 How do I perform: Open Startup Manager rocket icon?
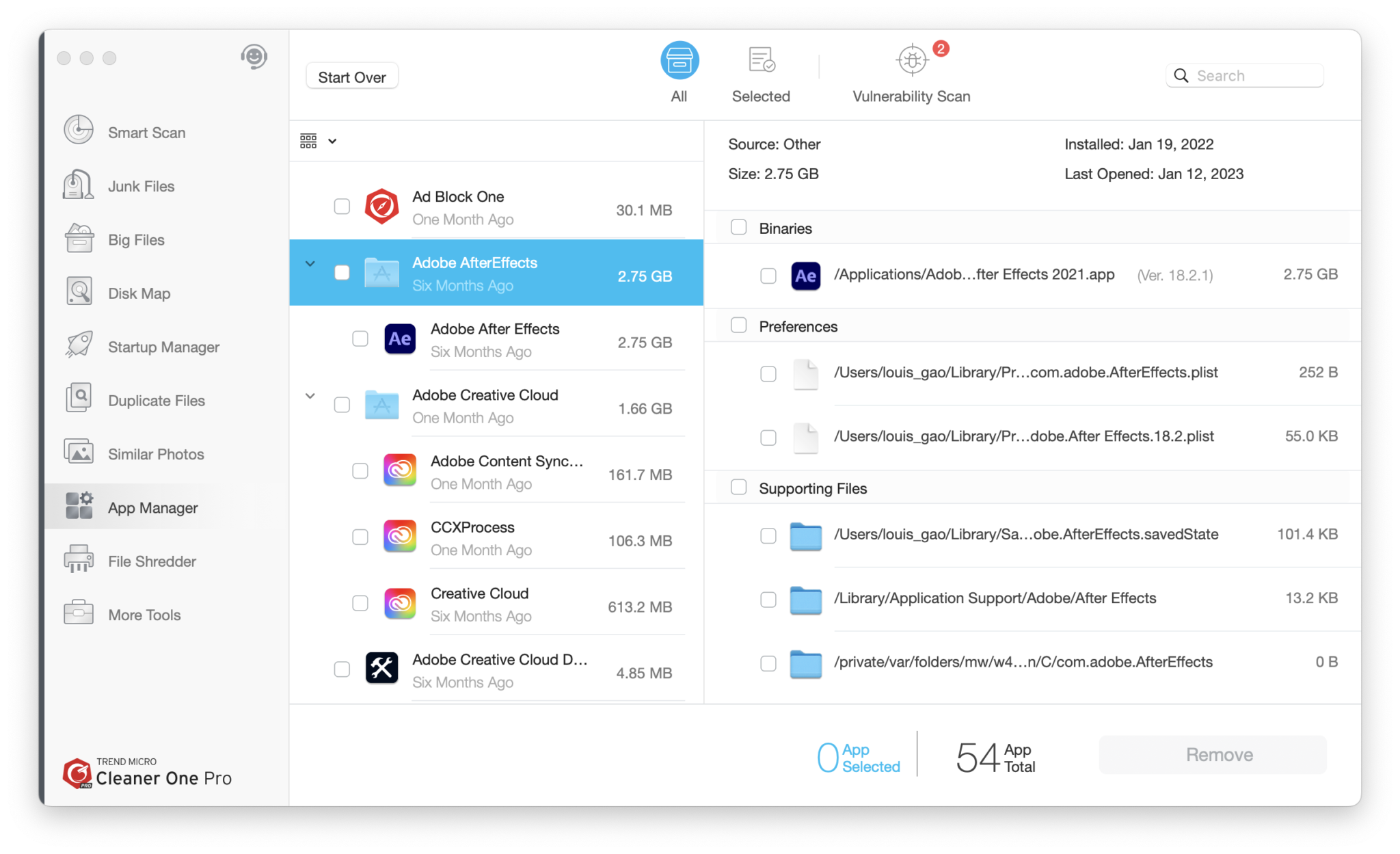[x=79, y=345]
